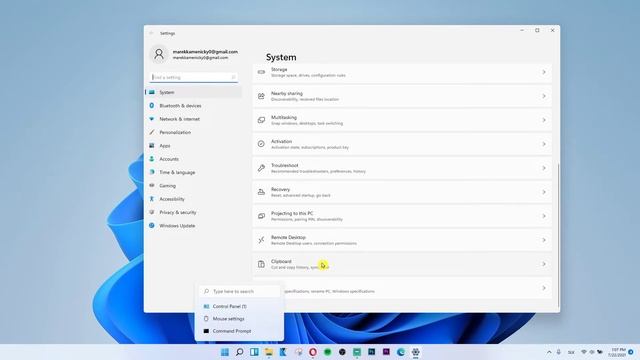Click the Find a setting field
Image resolution: width=640 pixels, height=360 pixels.
(193, 77)
